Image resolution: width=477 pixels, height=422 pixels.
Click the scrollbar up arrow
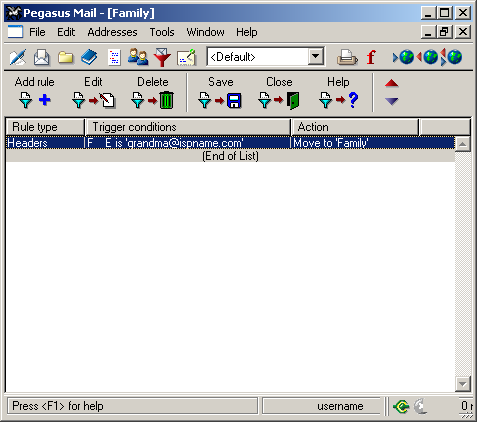(x=463, y=144)
